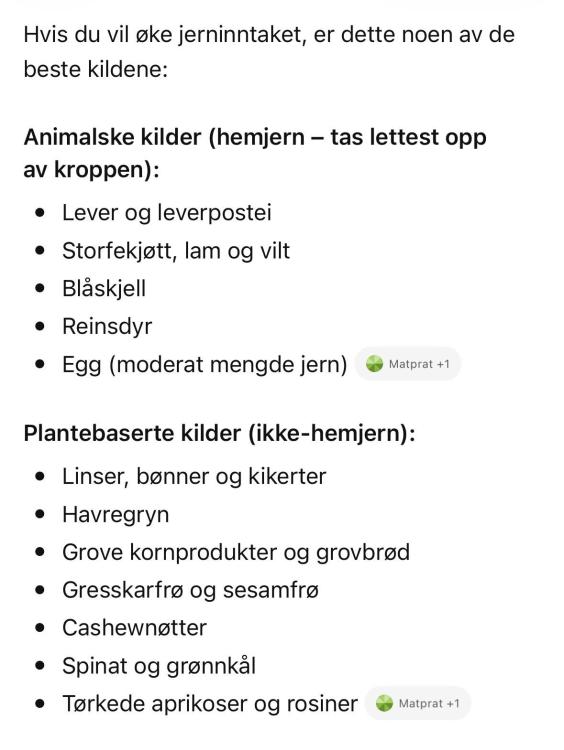The image size is (564, 750).
Task: Click the green Matprat icon beside Egg line
Action: [x=374, y=364]
